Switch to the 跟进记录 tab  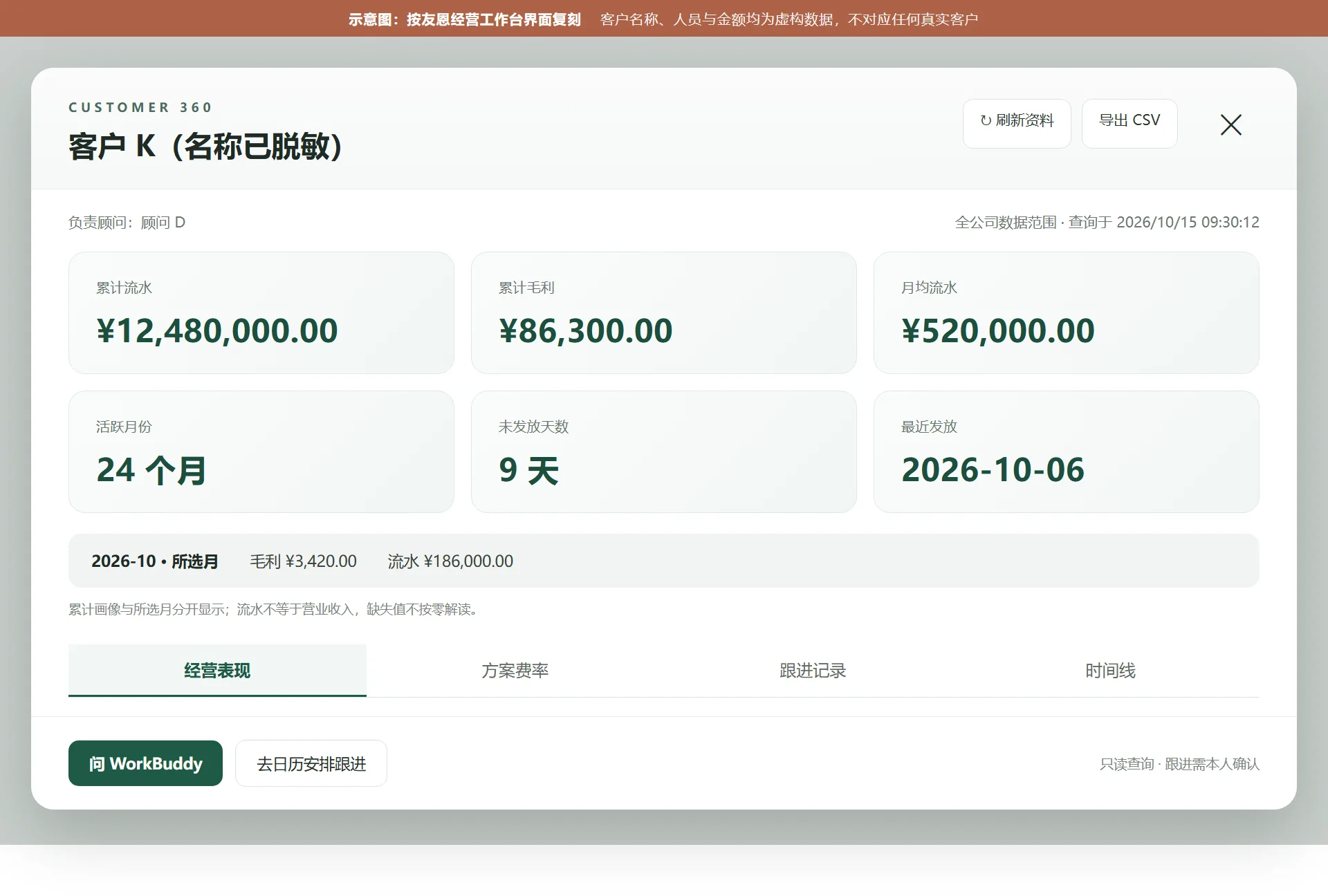(x=813, y=670)
